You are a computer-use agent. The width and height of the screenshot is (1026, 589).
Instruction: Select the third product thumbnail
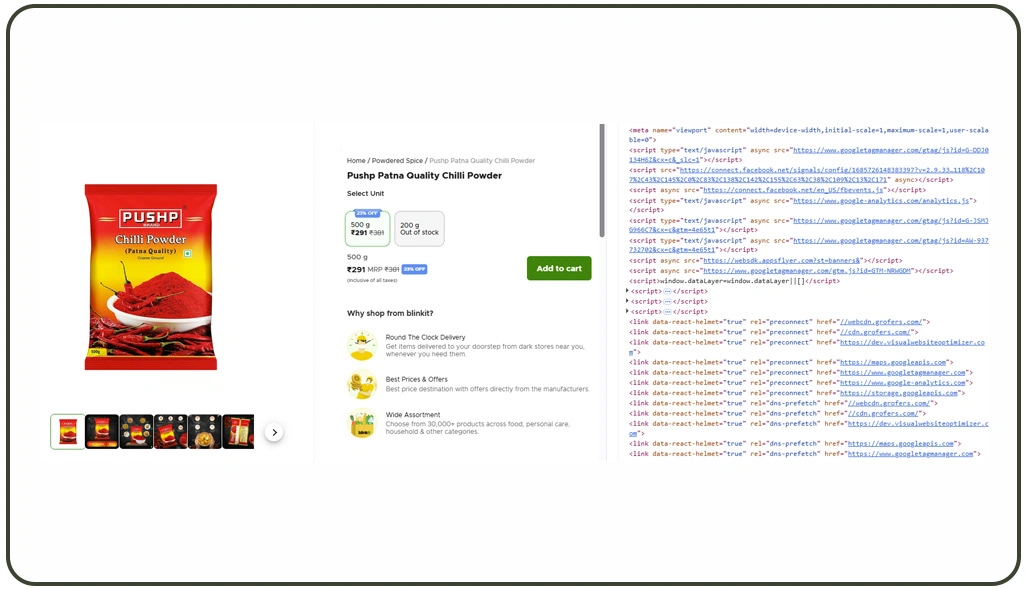point(136,432)
